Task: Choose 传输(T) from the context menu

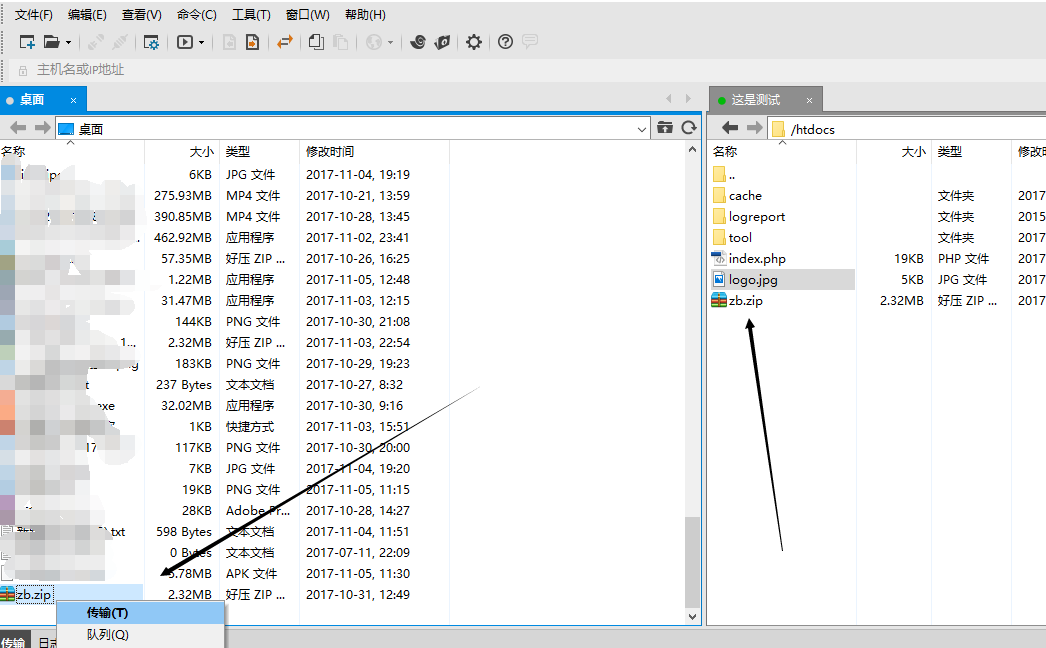Action: point(107,612)
